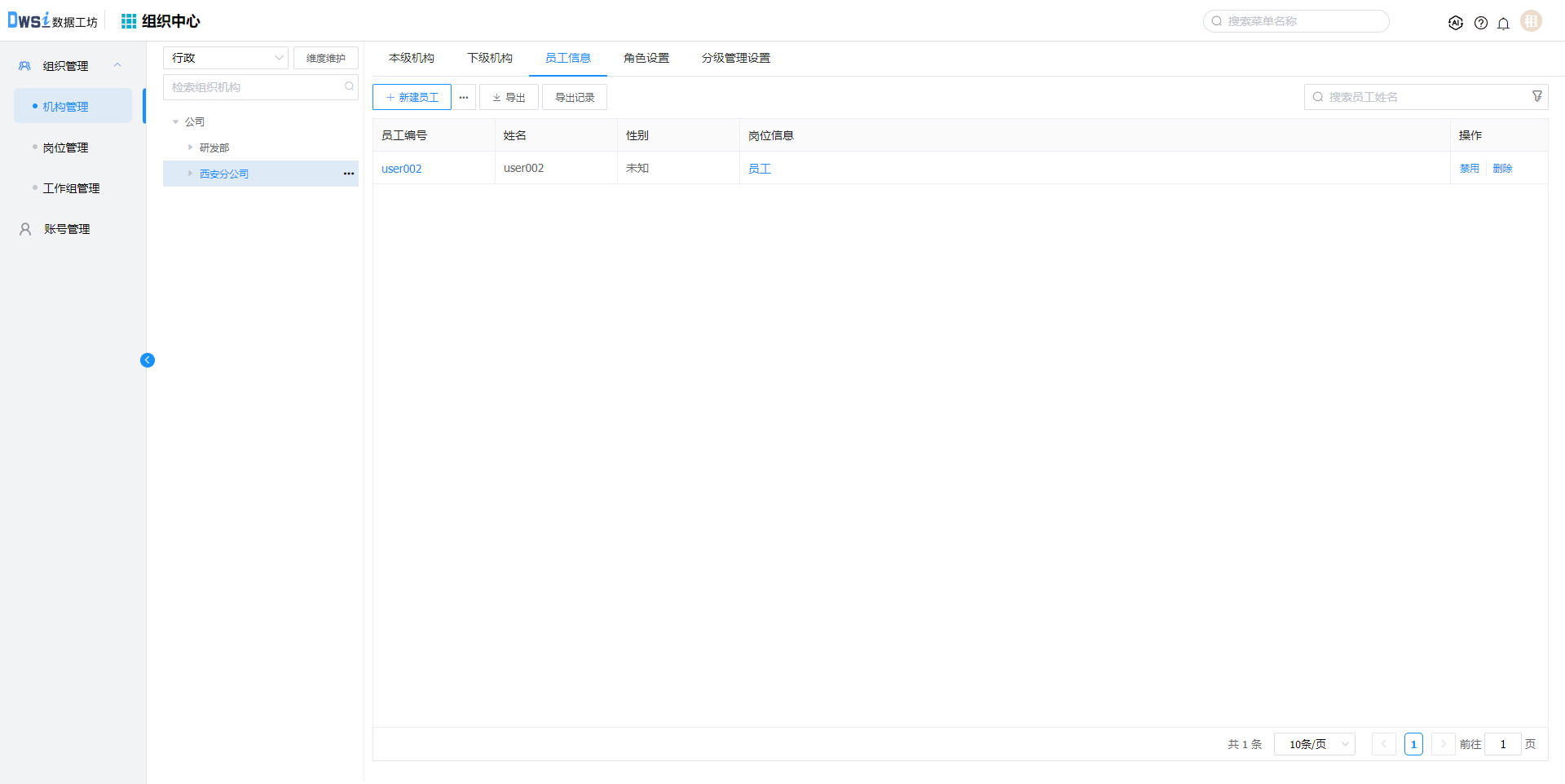This screenshot has width=1565, height=784.
Task: Open the 10条/页 page size dropdown
Action: (x=1314, y=744)
